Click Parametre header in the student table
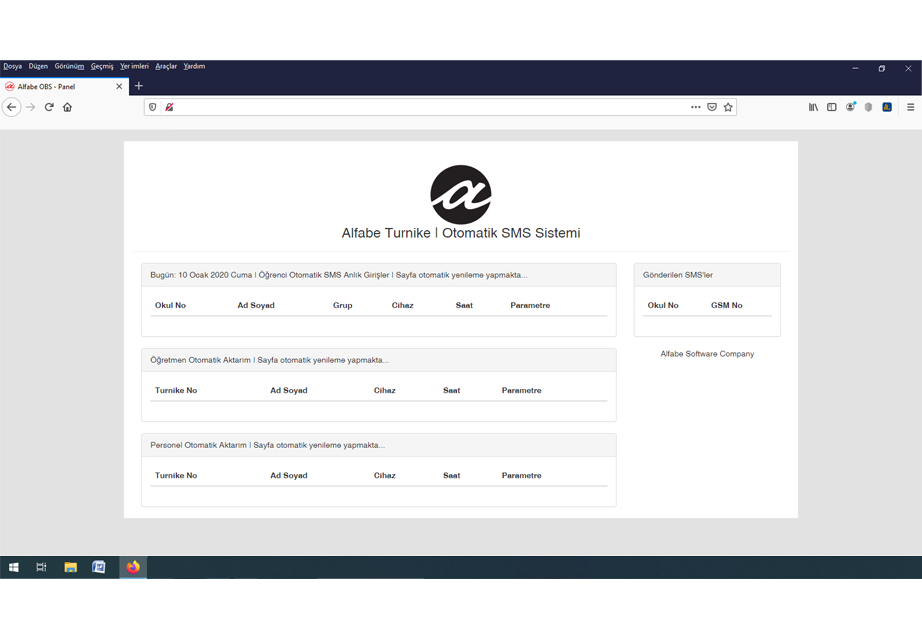 (x=530, y=305)
